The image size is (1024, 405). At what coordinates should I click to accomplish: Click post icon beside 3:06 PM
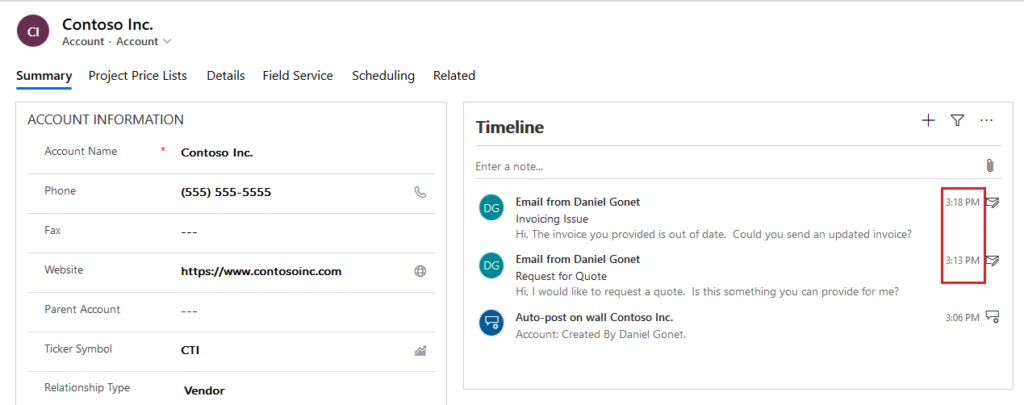pos(993,317)
